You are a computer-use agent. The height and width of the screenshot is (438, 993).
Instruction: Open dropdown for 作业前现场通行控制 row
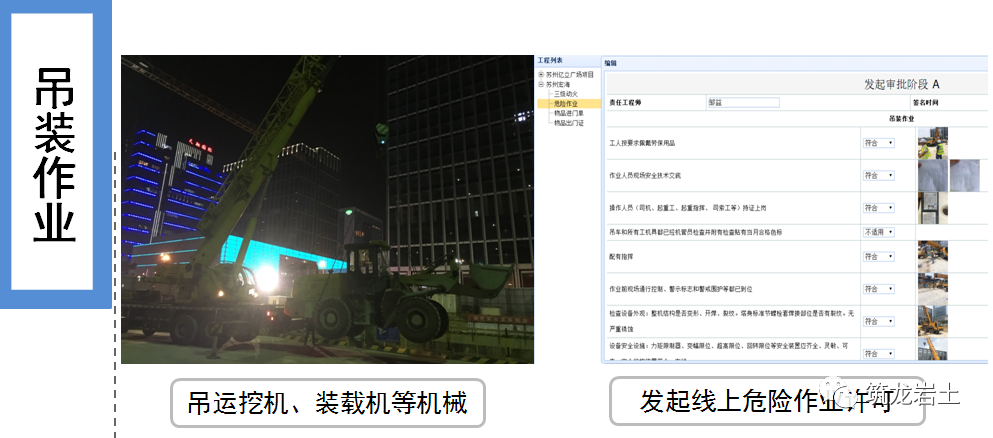pyautogui.click(x=879, y=289)
